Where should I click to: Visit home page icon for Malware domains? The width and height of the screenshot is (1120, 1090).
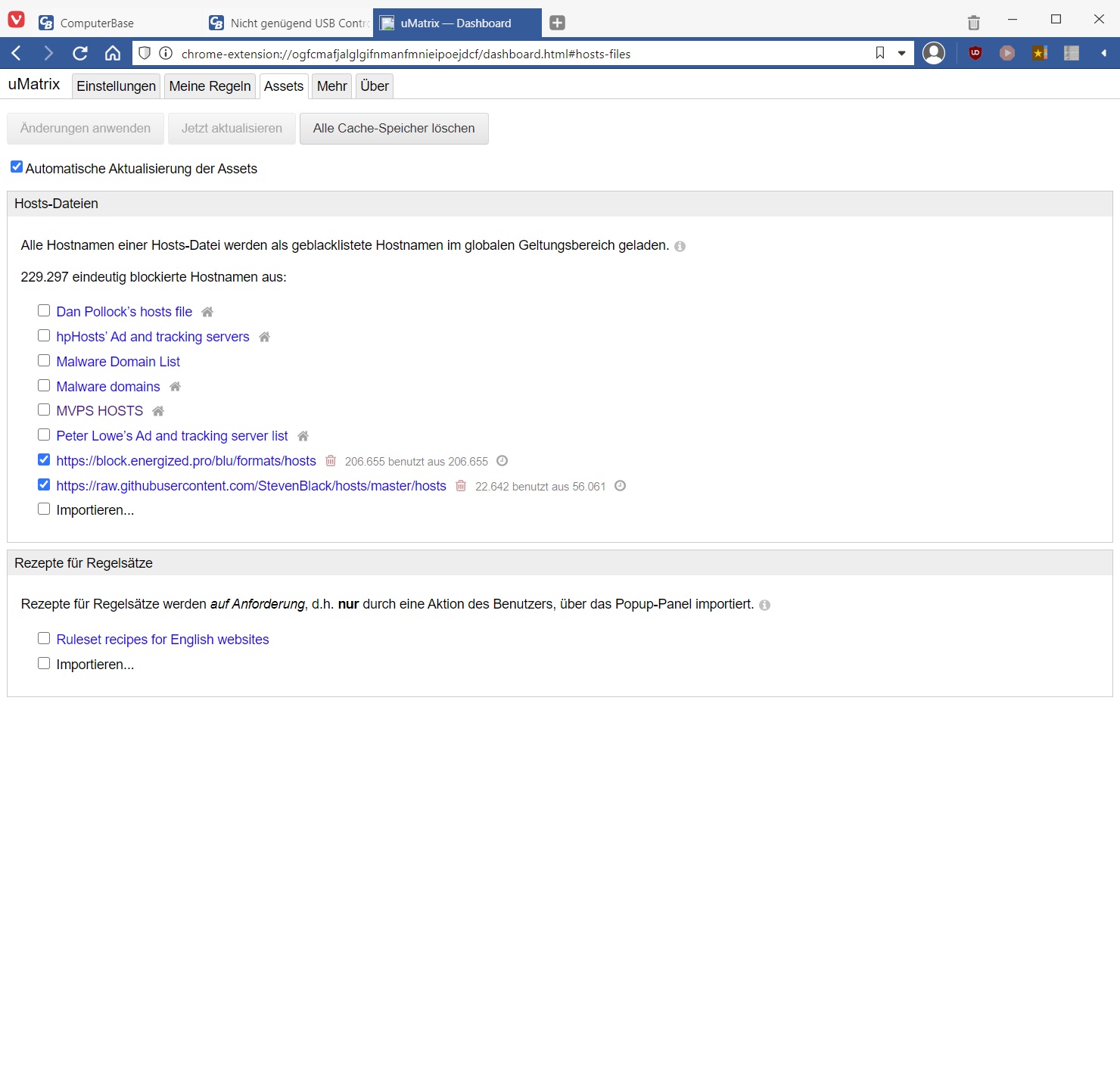point(175,387)
